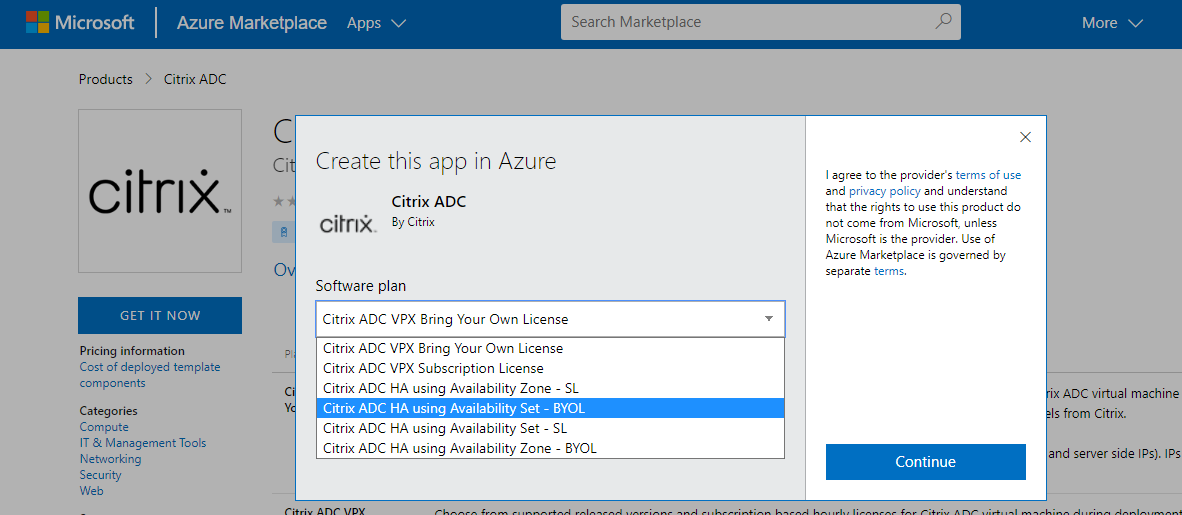Click the Continue button
Viewport: 1182px width, 515px height.
(x=926, y=461)
